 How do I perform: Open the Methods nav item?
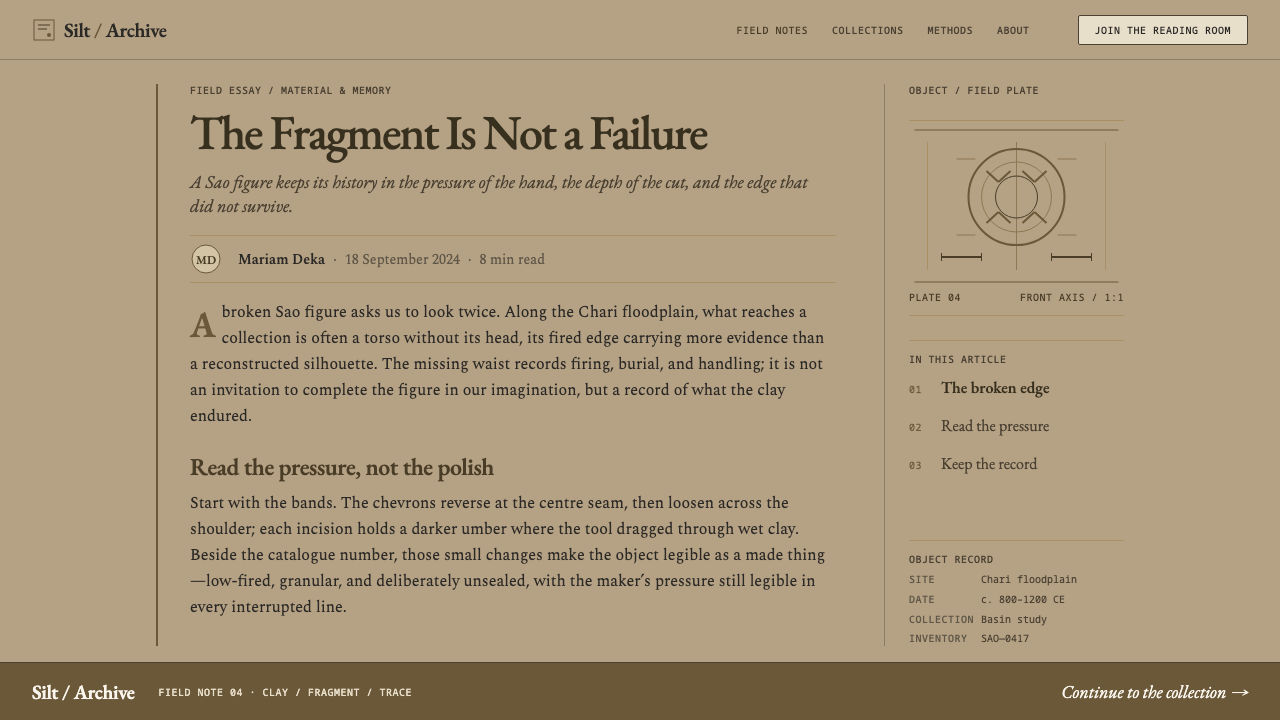950,31
